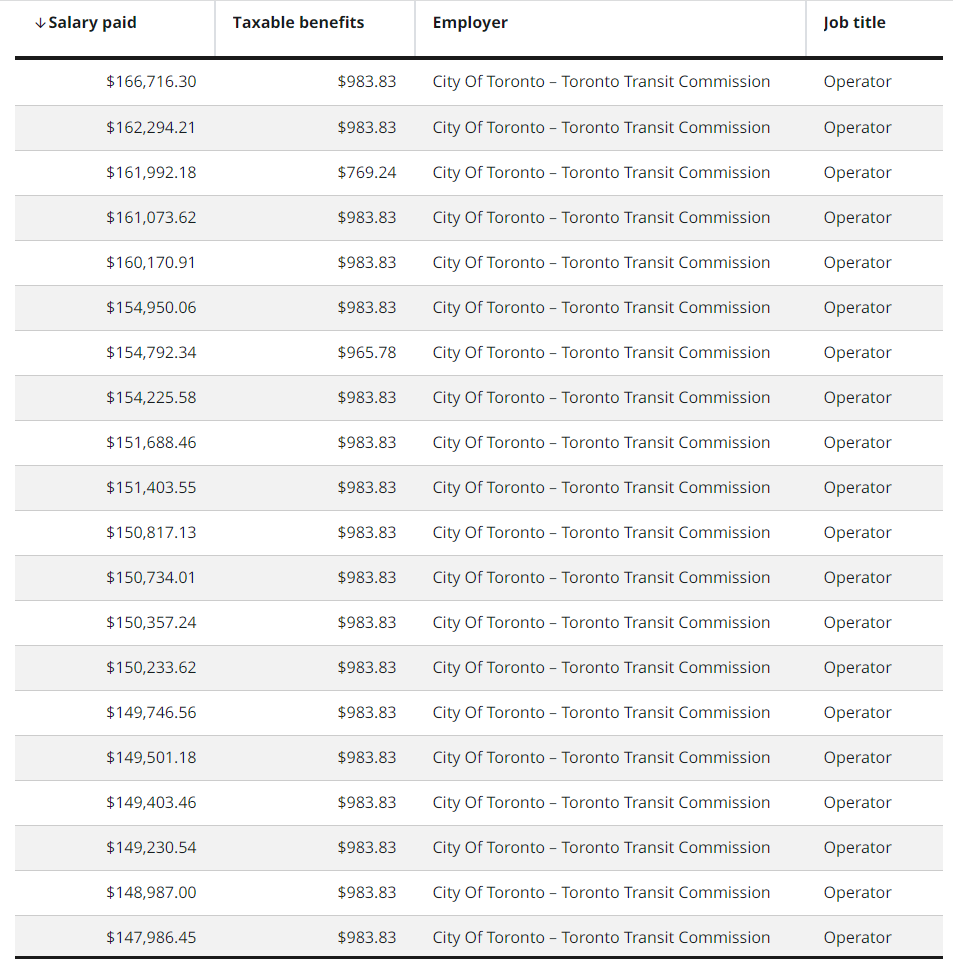Select the $151,688.46 salary cell
The width and height of the screenshot is (953, 959).
pyautogui.click(x=151, y=443)
